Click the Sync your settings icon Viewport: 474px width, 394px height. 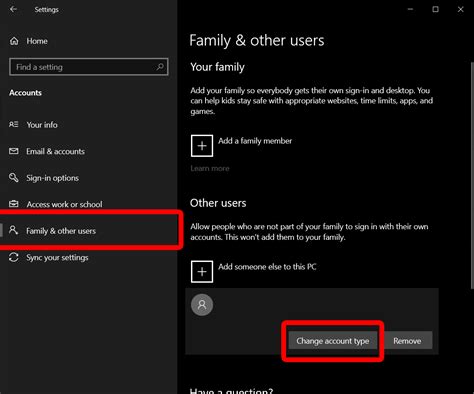pyautogui.click(x=14, y=257)
